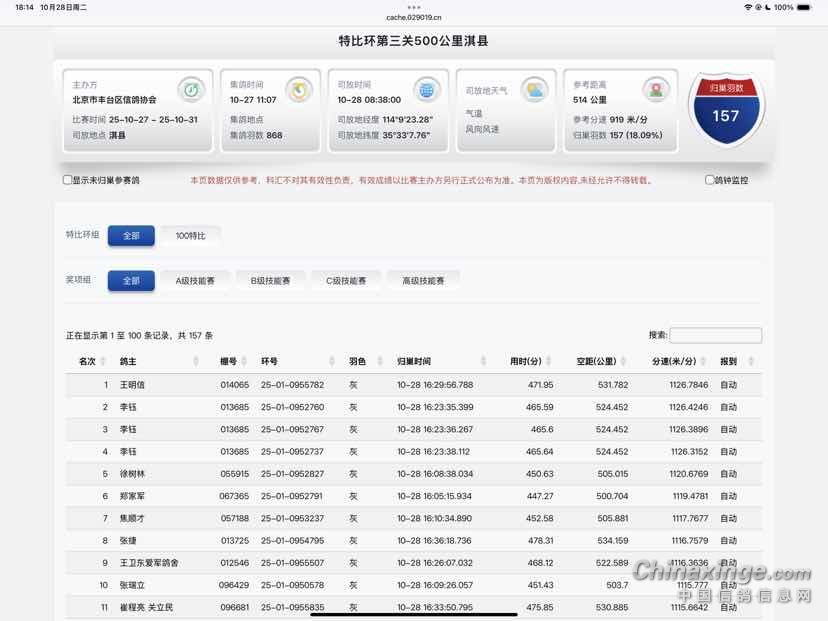Screen dimensions: 828x621
Task: Click the weather cloud-sun icon
Action: [x=535, y=90]
